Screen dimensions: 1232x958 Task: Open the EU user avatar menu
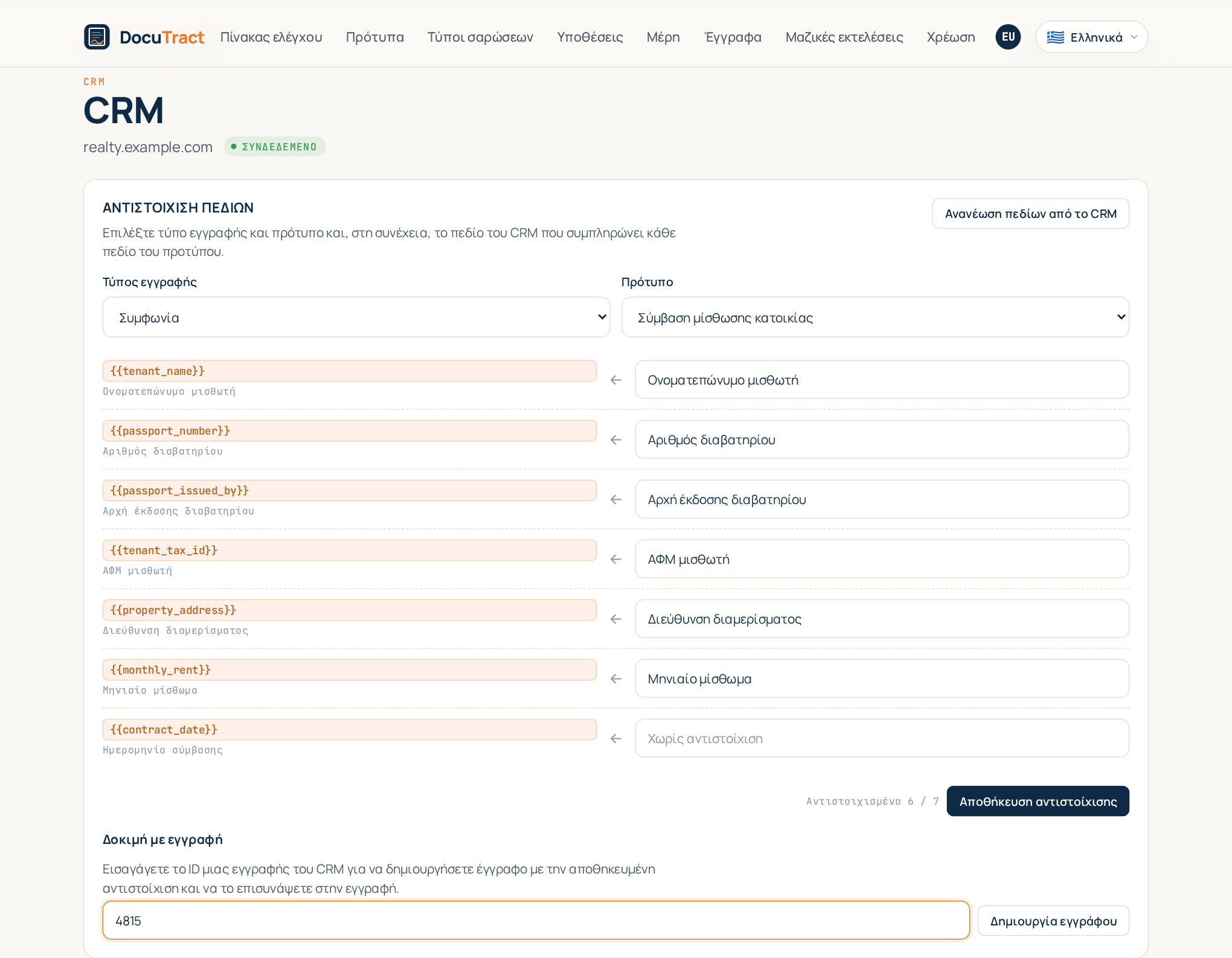coord(1008,37)
